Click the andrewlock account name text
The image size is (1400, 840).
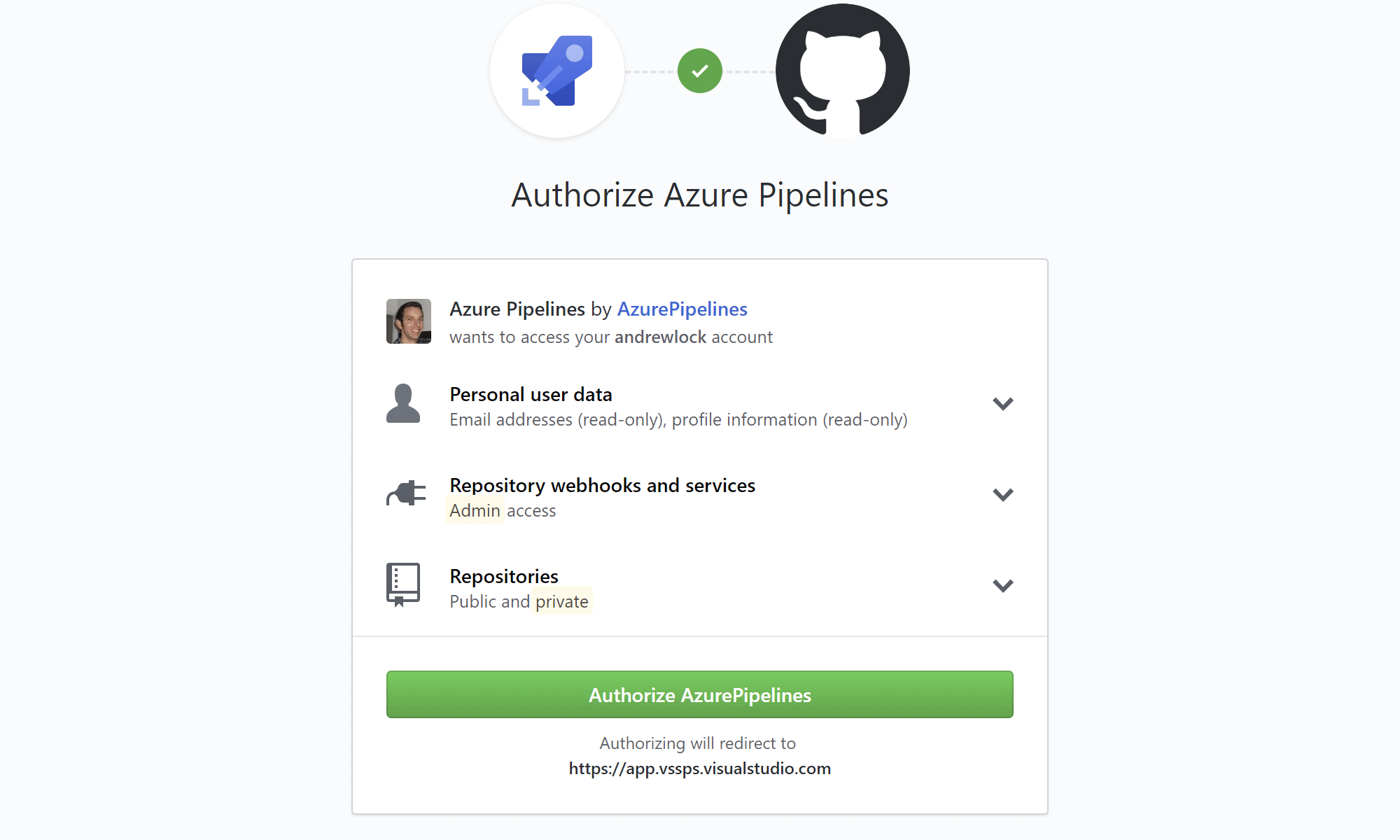661,337
